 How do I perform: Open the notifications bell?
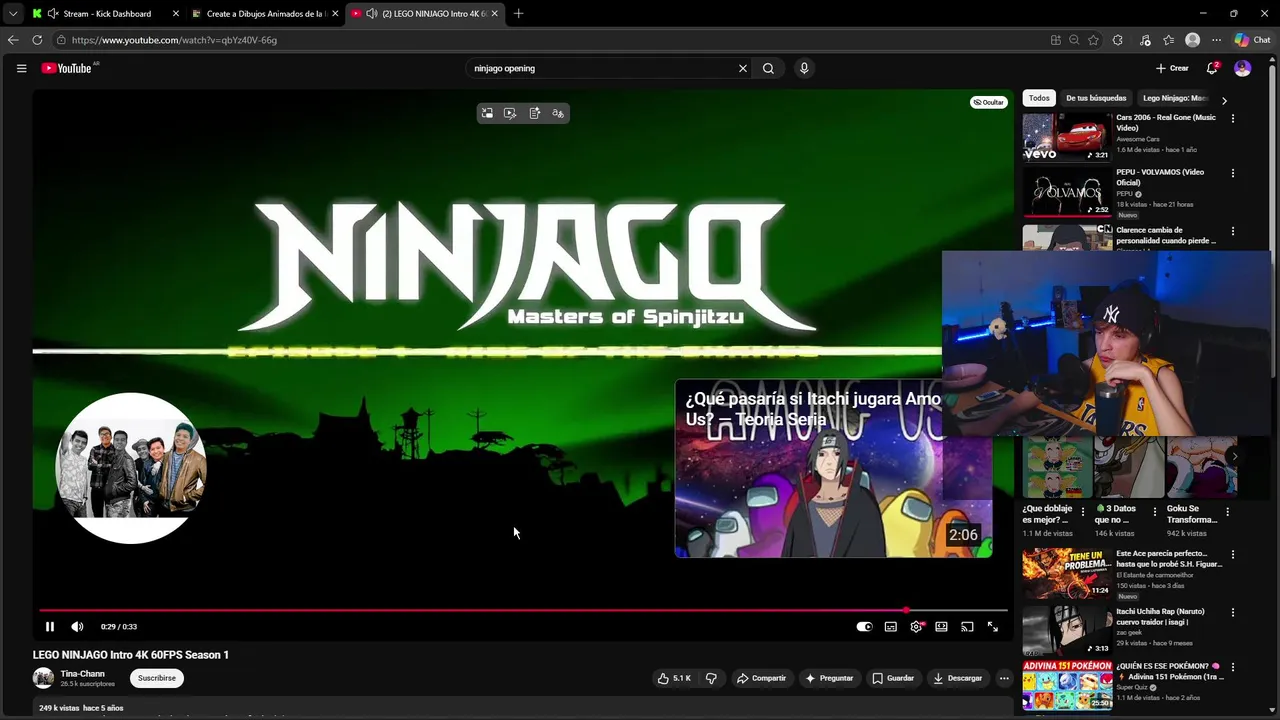tap(1212, 68)
